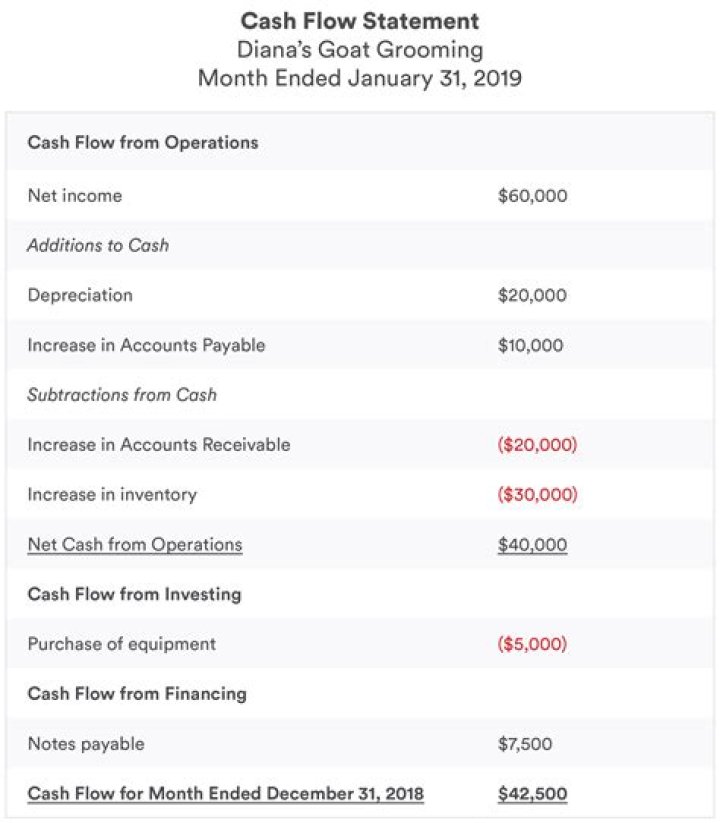This screenshot has width=720, height=823.
Task: Click the Increase in Accounts Payable label
Action: coord(146,345)
